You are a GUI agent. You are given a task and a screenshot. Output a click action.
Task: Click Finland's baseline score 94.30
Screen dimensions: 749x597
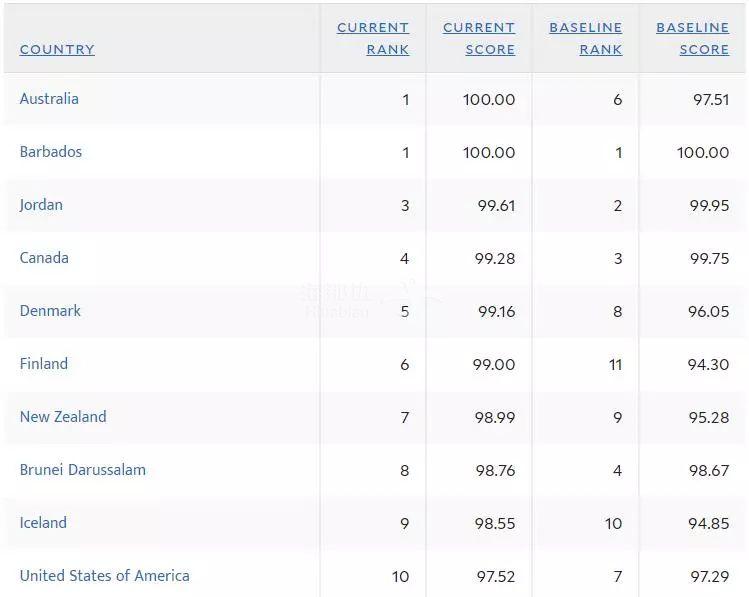point(708,365)
